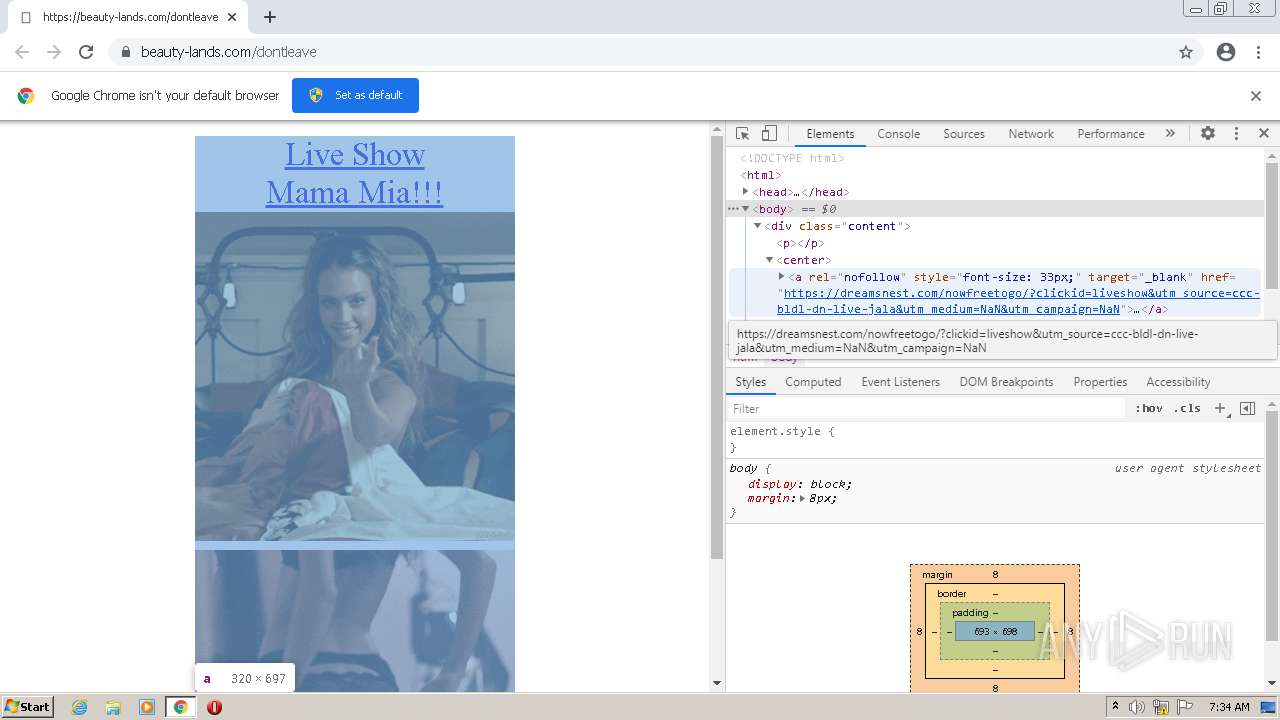Click the box model margin label
Image resolution: width=1280 pixels, height=720 pixels.
click(937, 575)
